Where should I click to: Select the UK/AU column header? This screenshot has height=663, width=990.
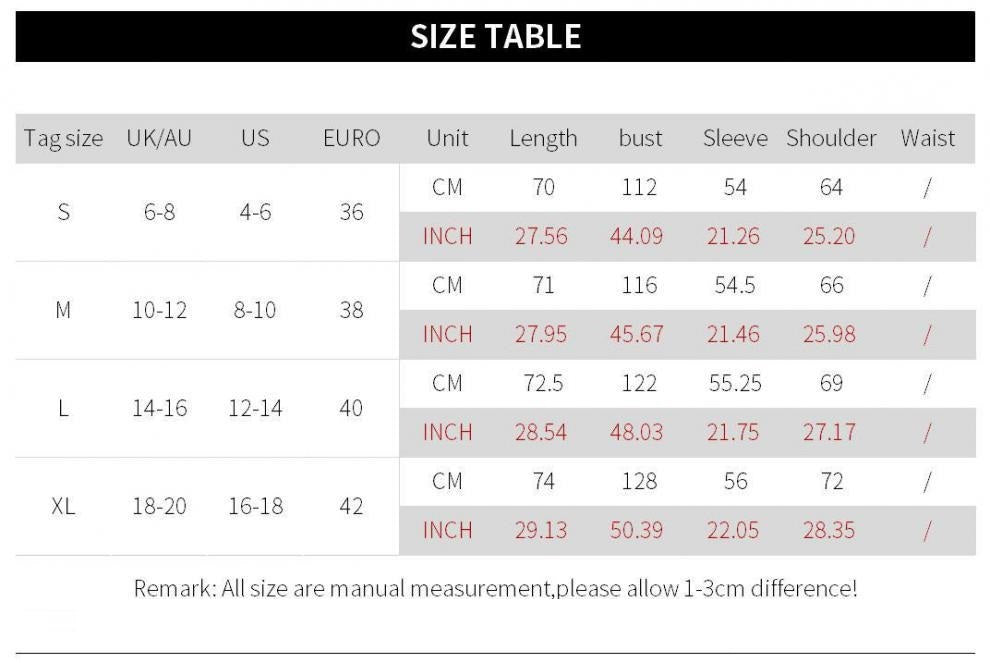(x=159, y=138)
